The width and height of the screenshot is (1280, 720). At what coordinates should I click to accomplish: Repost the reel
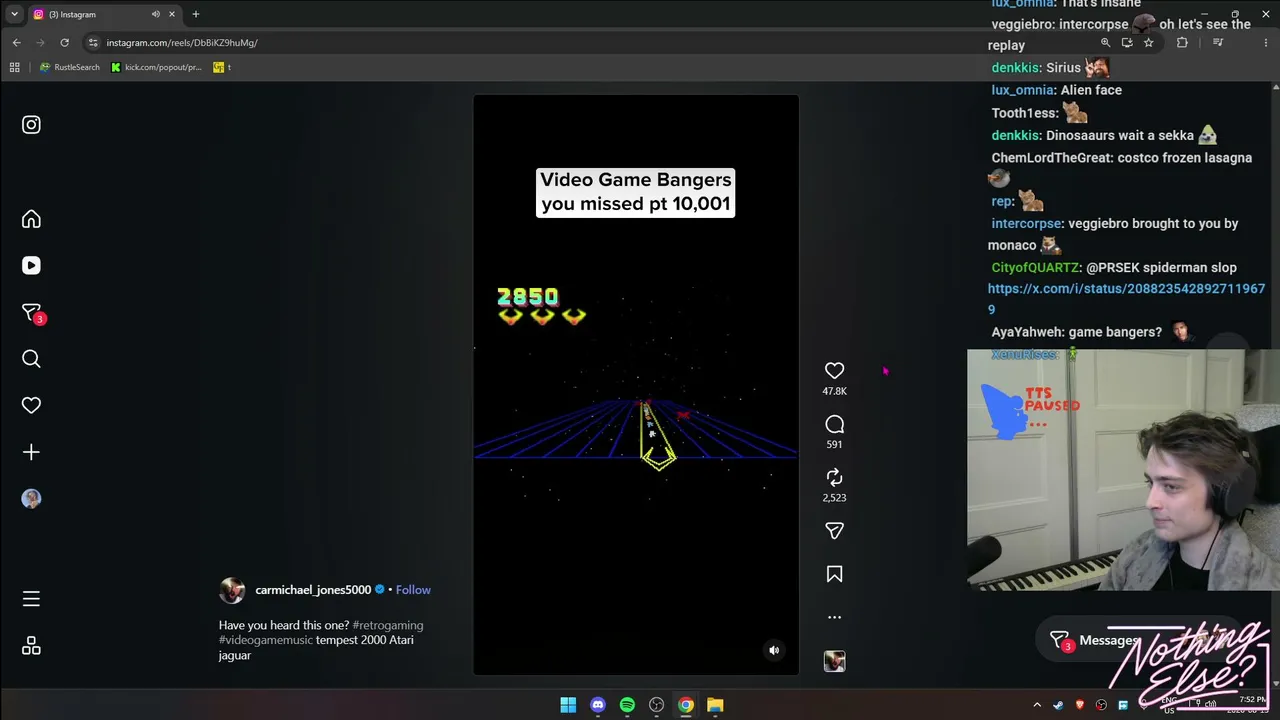tap(834, 478)
